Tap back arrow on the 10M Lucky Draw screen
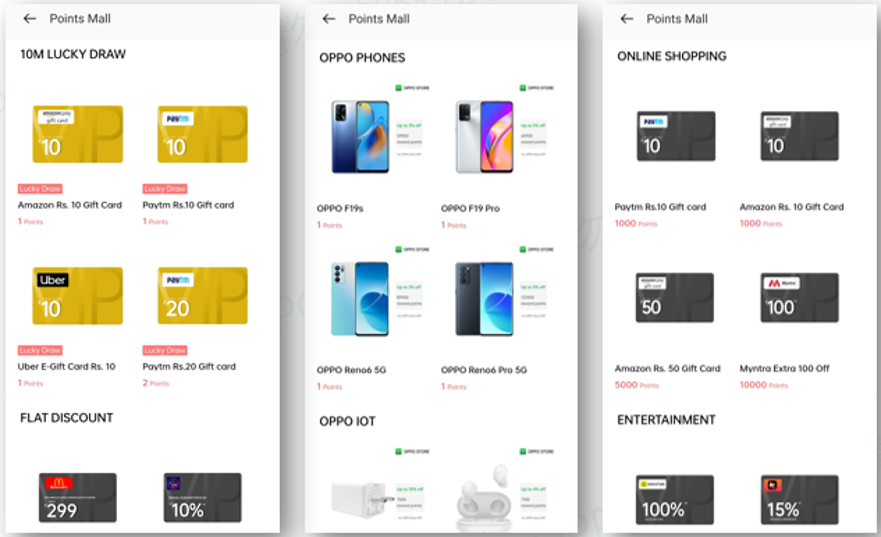 [x=30, y=19]
